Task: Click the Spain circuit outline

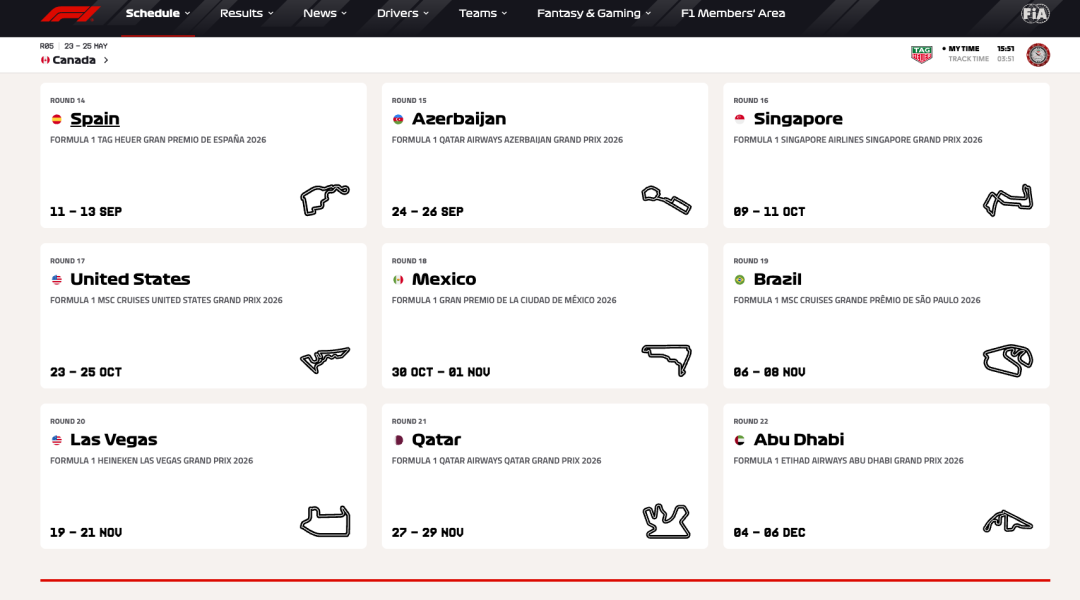Action: point(325,200)
